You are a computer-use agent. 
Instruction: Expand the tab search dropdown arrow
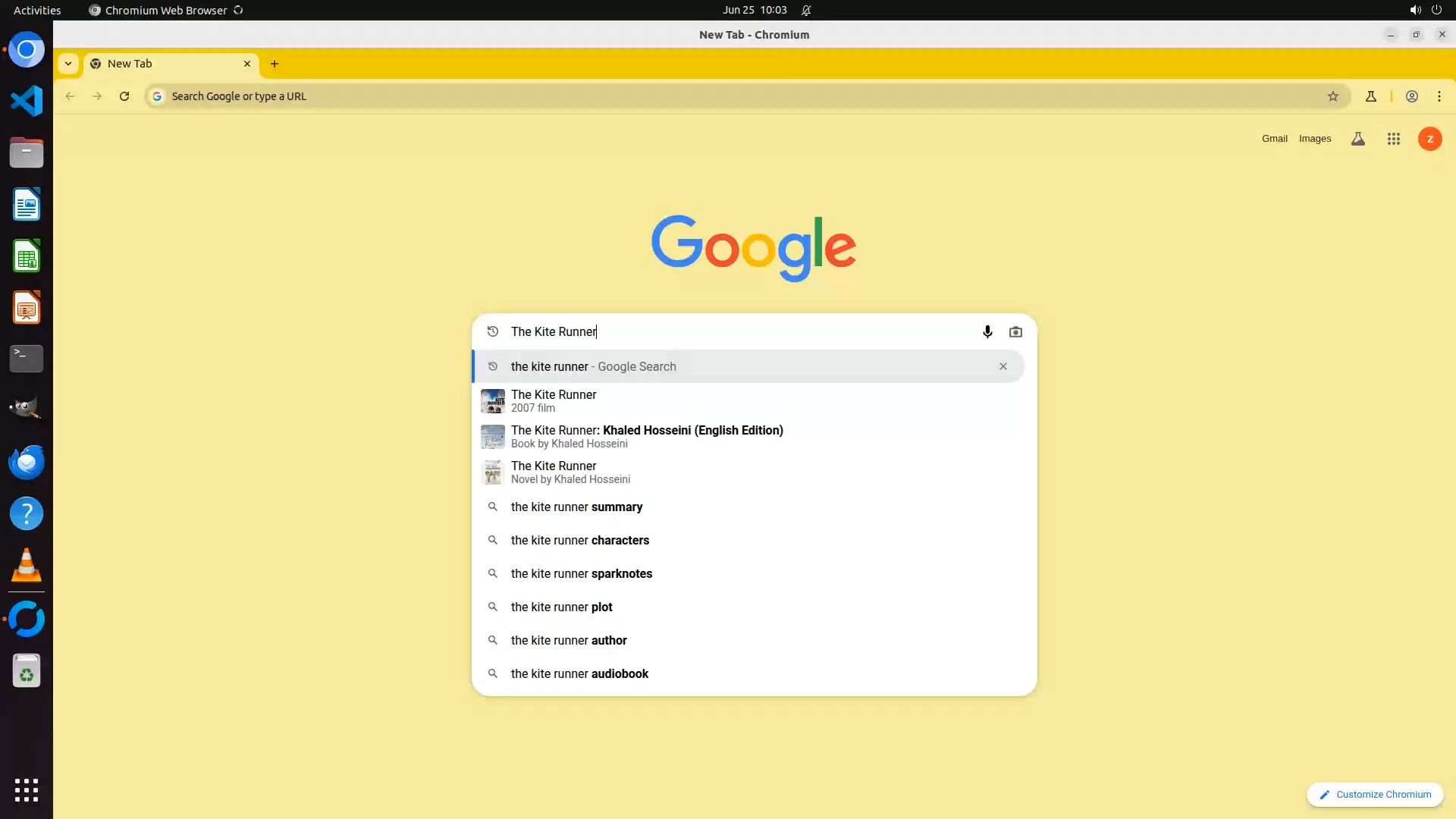tap(68, 64)
